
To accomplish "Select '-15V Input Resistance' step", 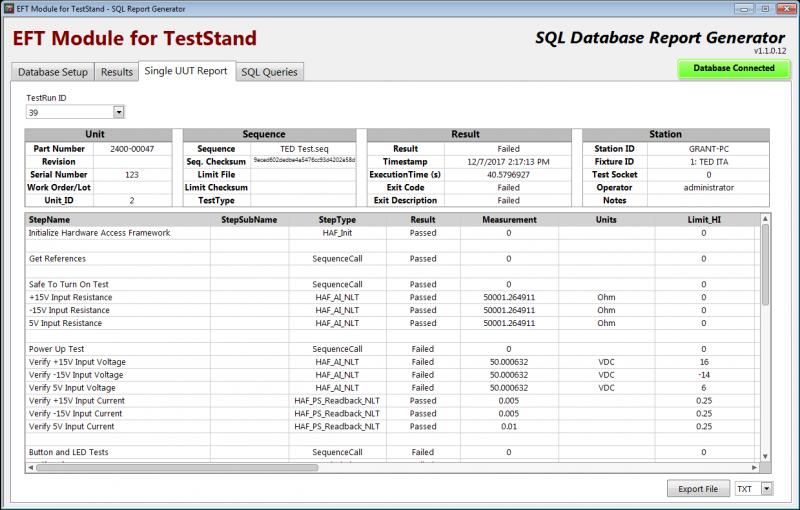I will 390,310.
